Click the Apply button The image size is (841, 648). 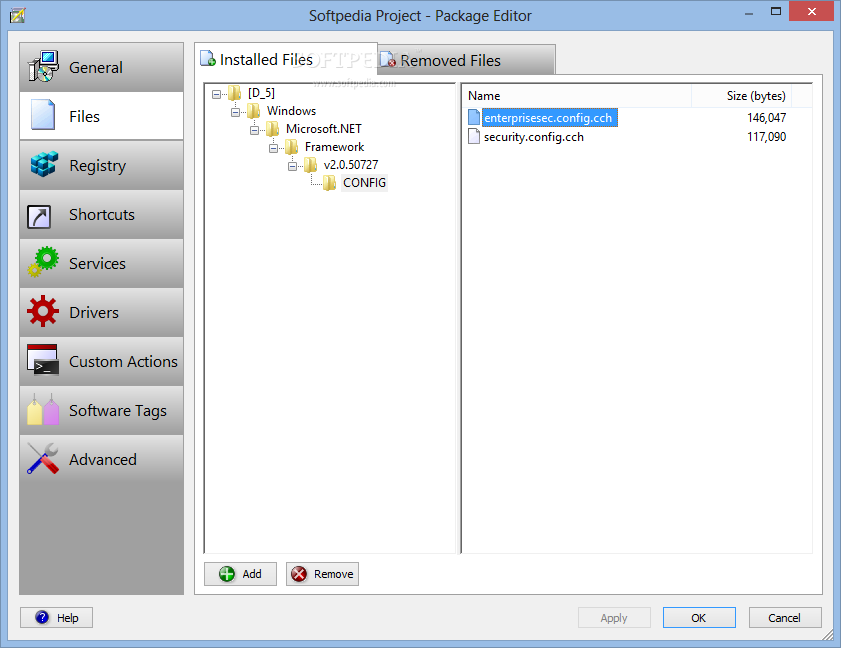(x=614, y=617)
